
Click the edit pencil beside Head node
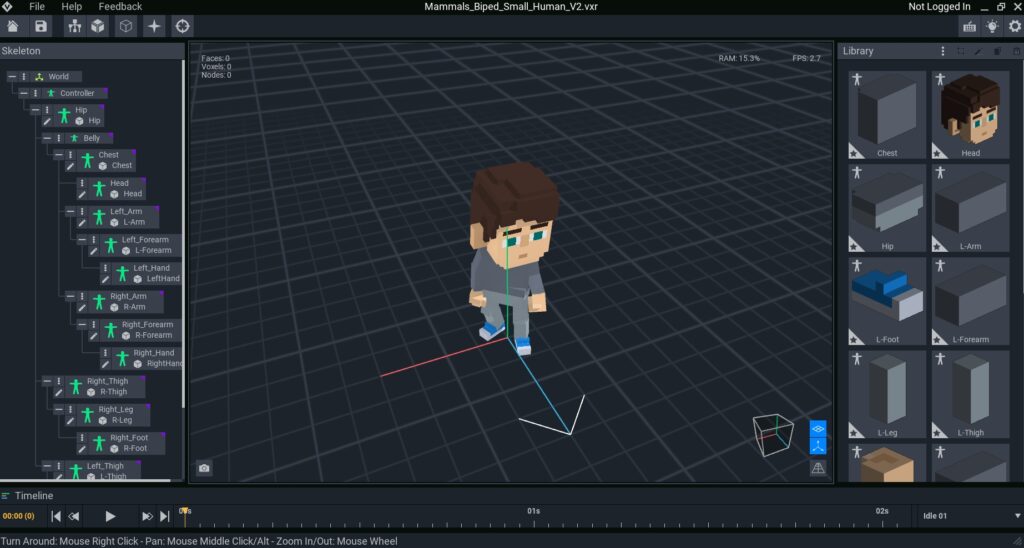coord(82,195)
